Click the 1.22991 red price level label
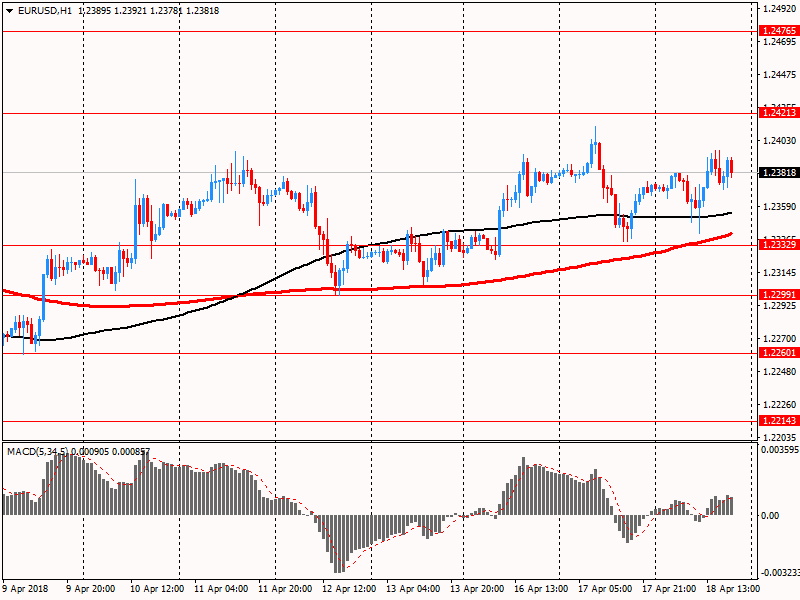The width and height of the screenshot is (800, 600). [x=779, y=294]
